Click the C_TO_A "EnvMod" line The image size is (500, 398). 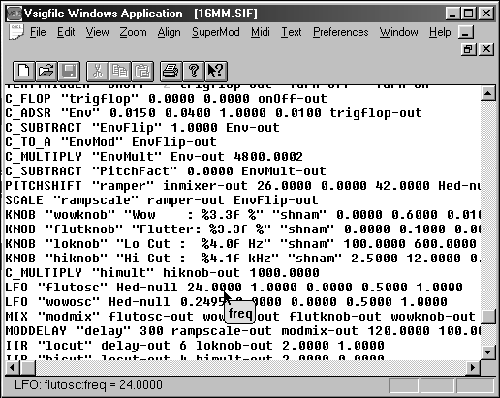click(111, 142)
